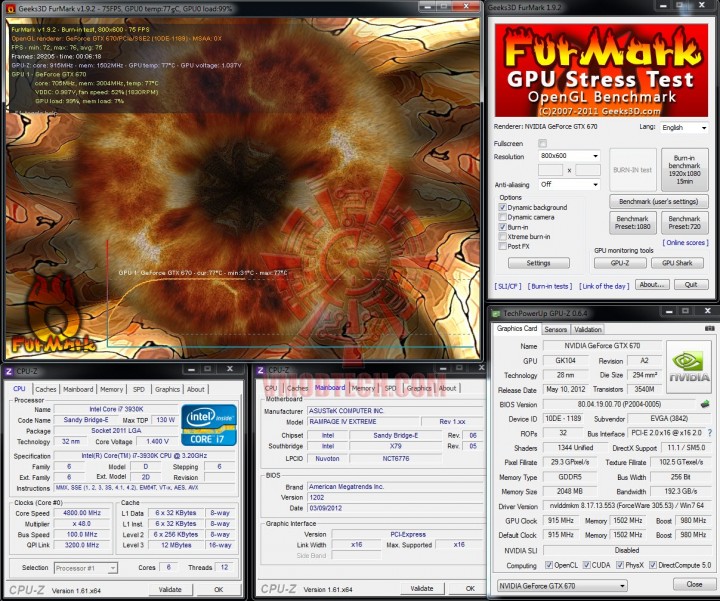Run Benchmark Preset:1080
Image resolution: width=720 pixels, height=601 pixels.
tap(633, 223)
